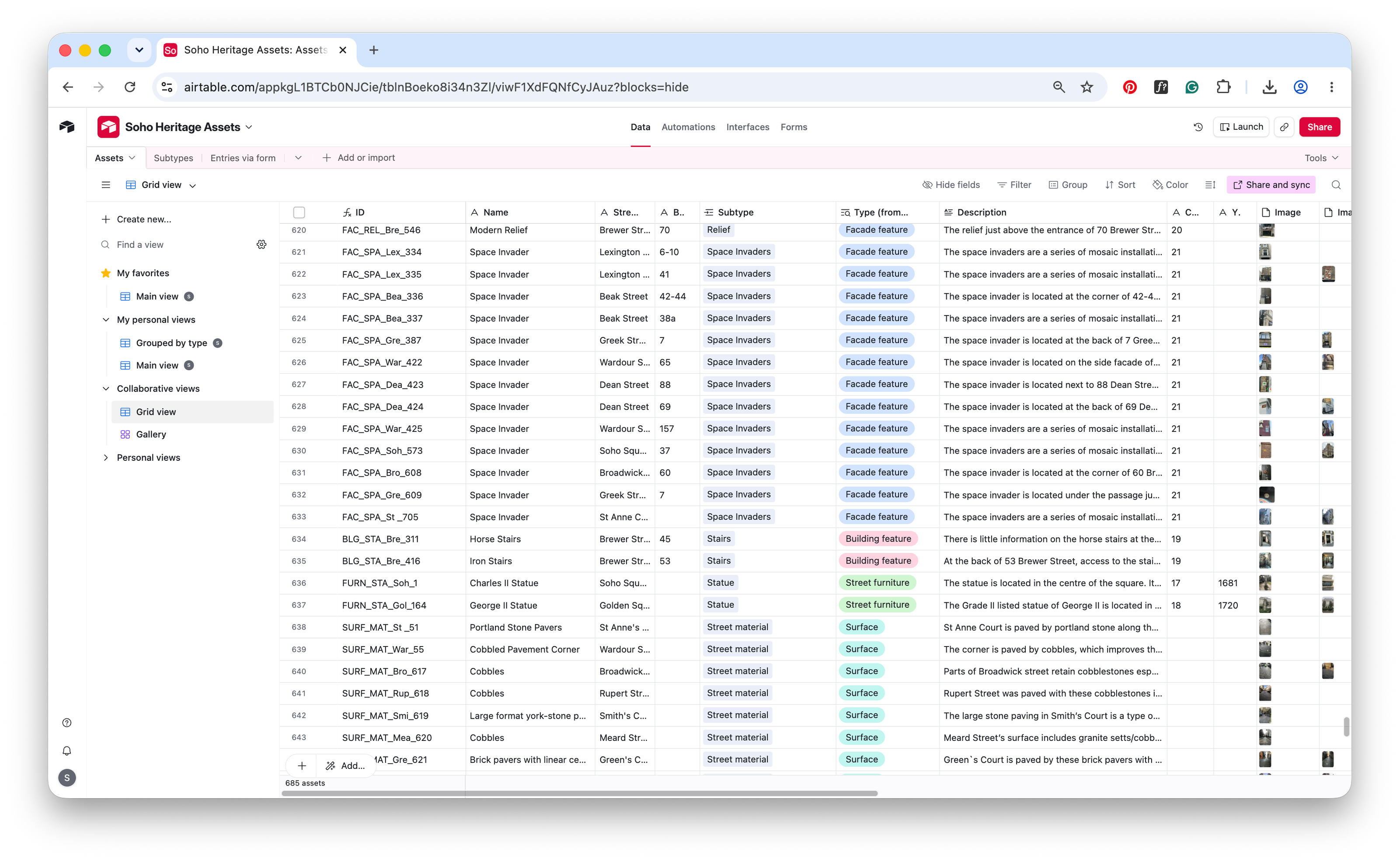Open Chrome profile icon

[1301, 87]
